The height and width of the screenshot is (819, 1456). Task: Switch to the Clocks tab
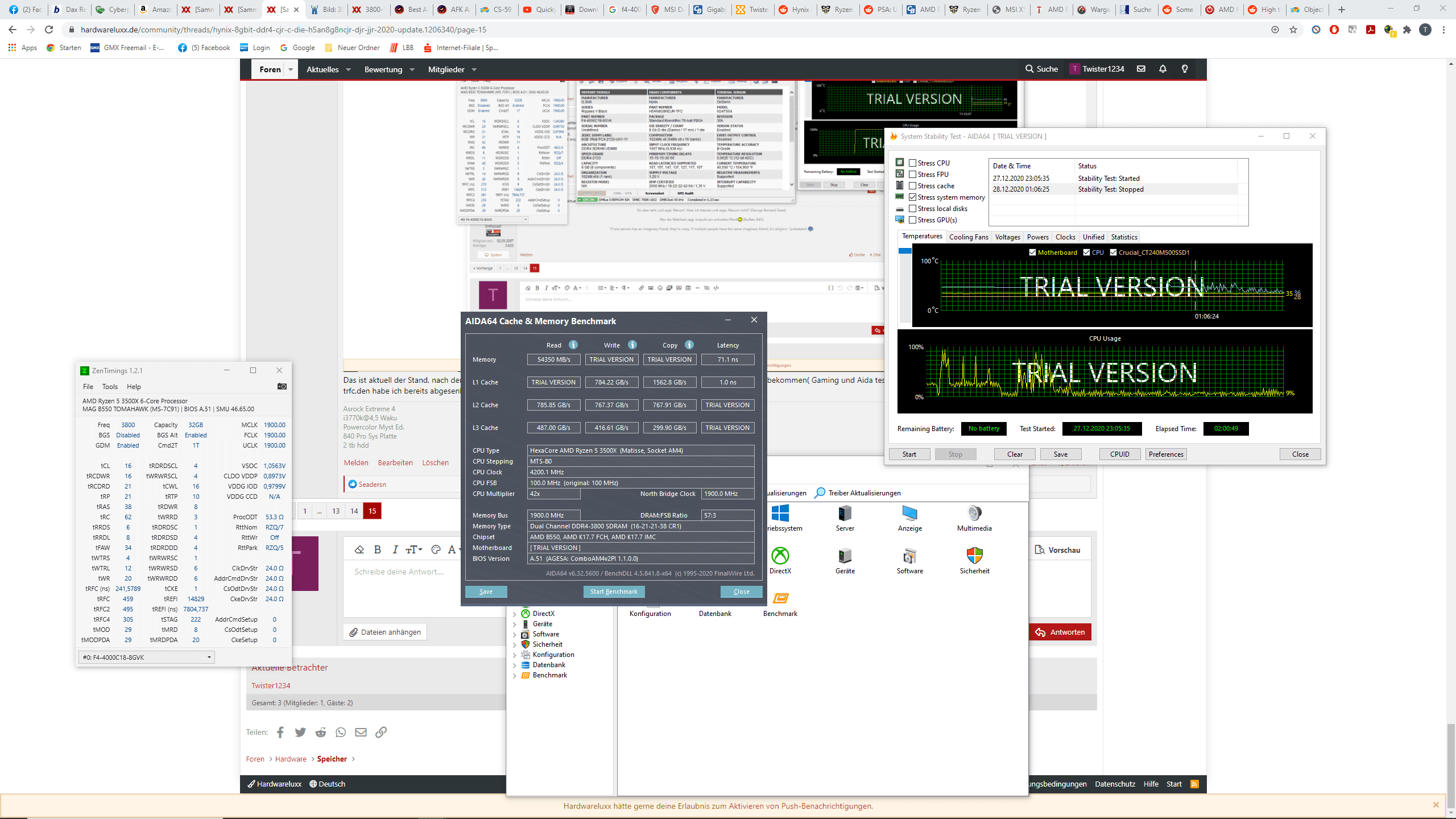pos(1065,237)
